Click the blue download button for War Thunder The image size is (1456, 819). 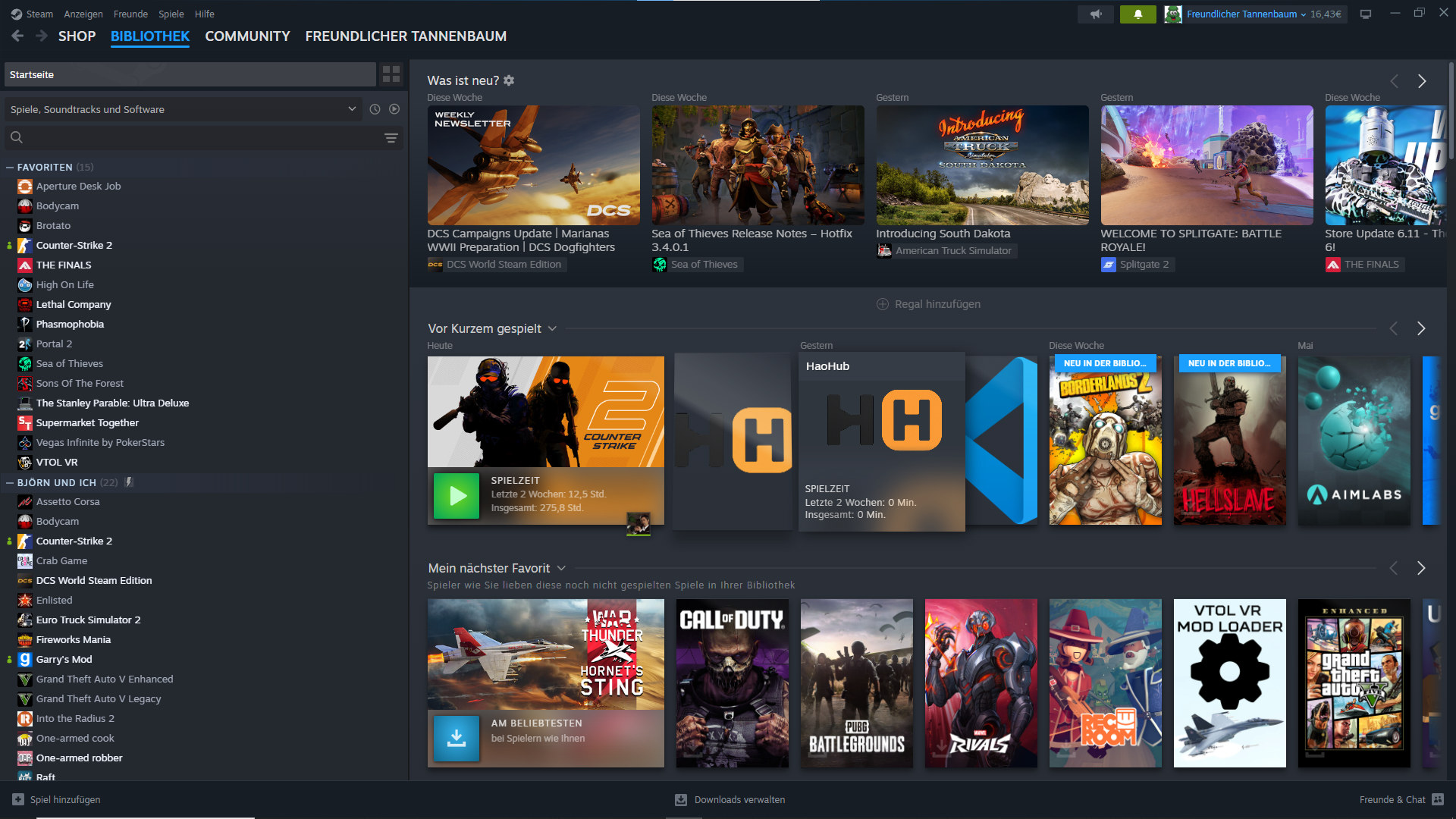coord(457,738)
